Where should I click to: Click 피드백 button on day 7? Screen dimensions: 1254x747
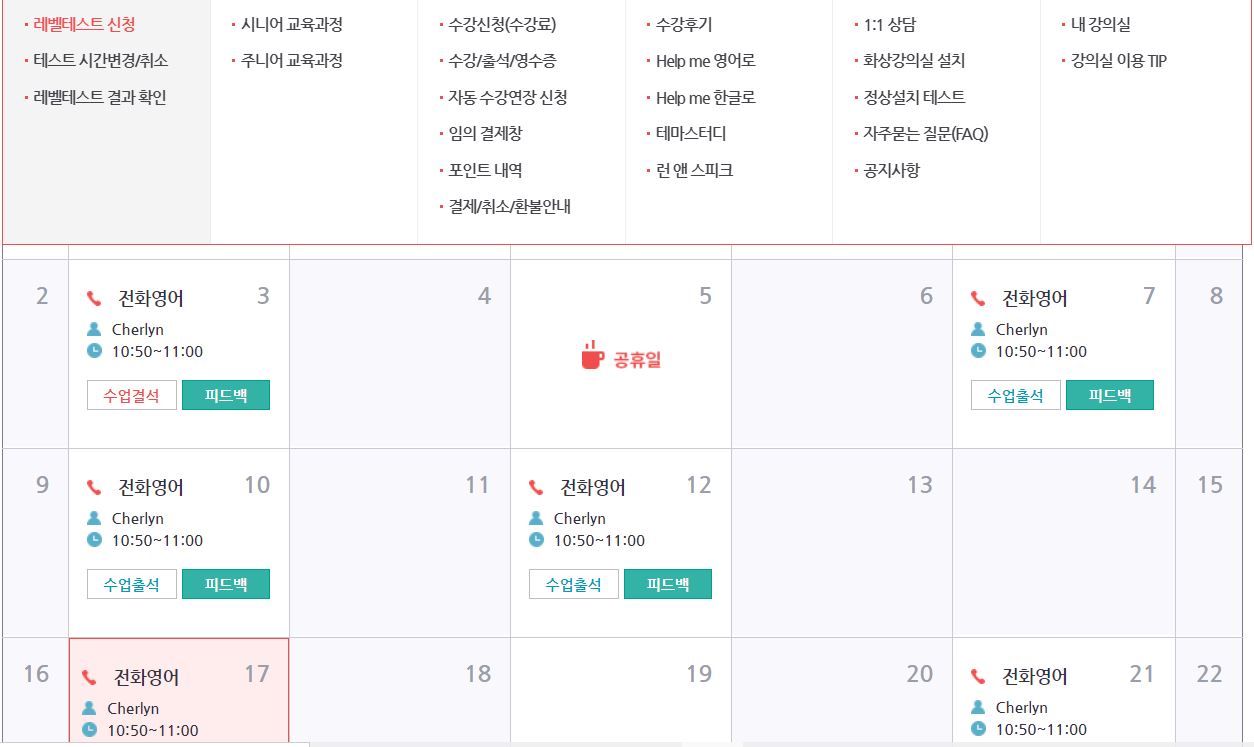click(1110, 395)
